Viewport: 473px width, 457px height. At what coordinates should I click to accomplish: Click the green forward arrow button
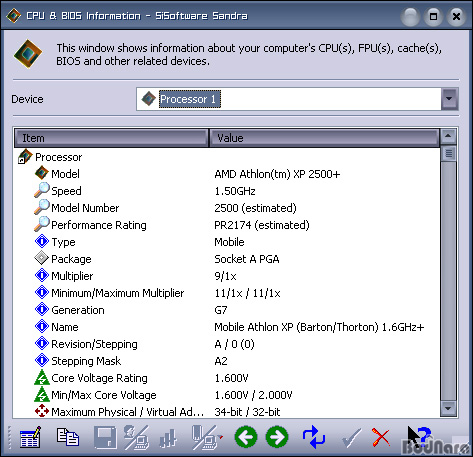[277, 437]
